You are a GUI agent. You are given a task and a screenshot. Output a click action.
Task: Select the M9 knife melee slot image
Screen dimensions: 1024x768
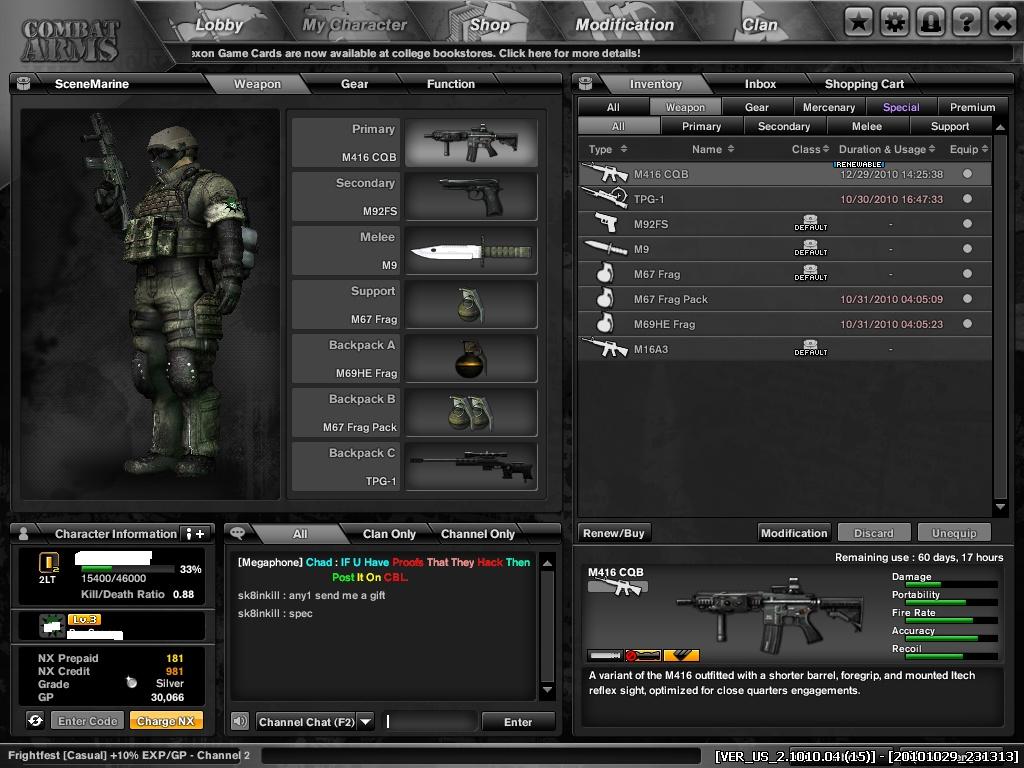click(471, 251)
